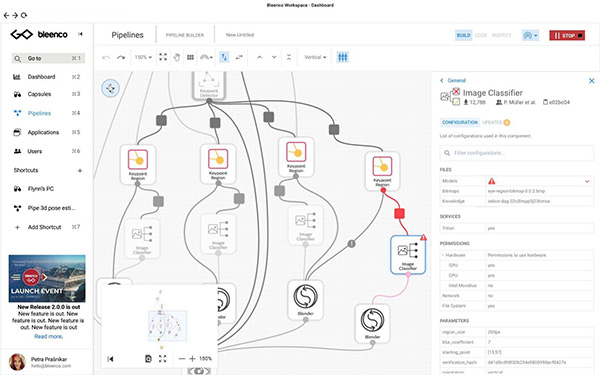Expand the Models row dropdown arrow
The height and width of the screenshot is (375, 600).
(587, 181)
